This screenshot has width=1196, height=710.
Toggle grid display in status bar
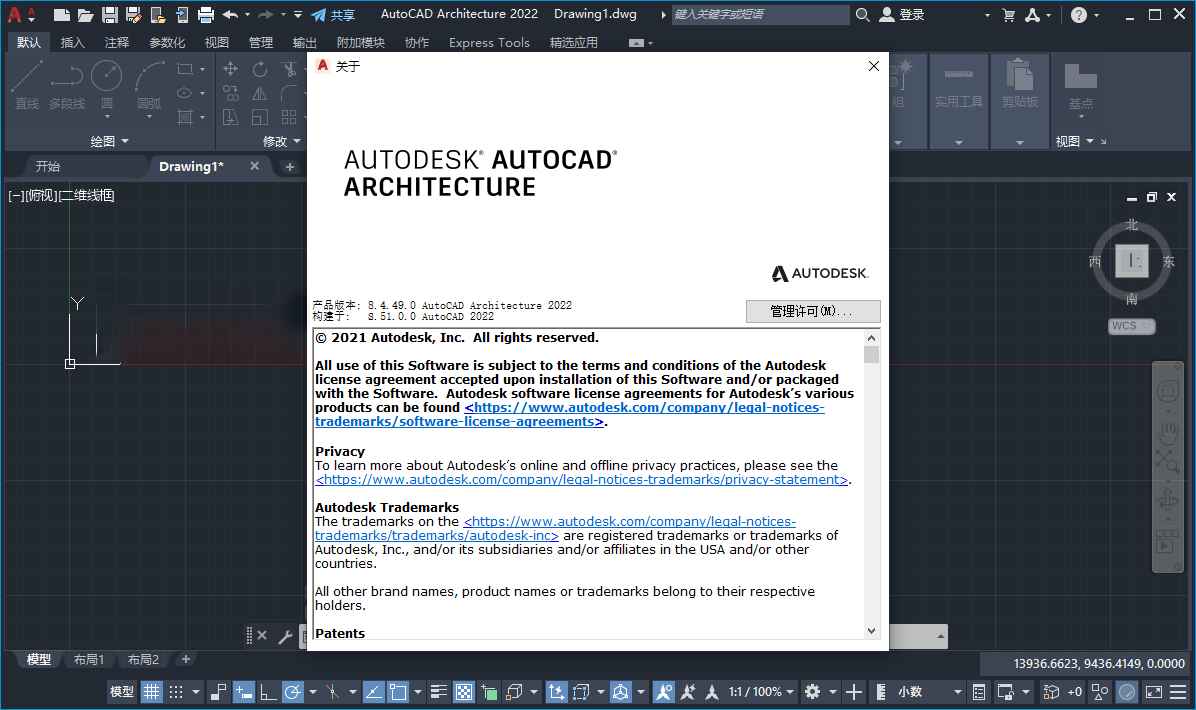pyautogui.click(x=152, y=692)
